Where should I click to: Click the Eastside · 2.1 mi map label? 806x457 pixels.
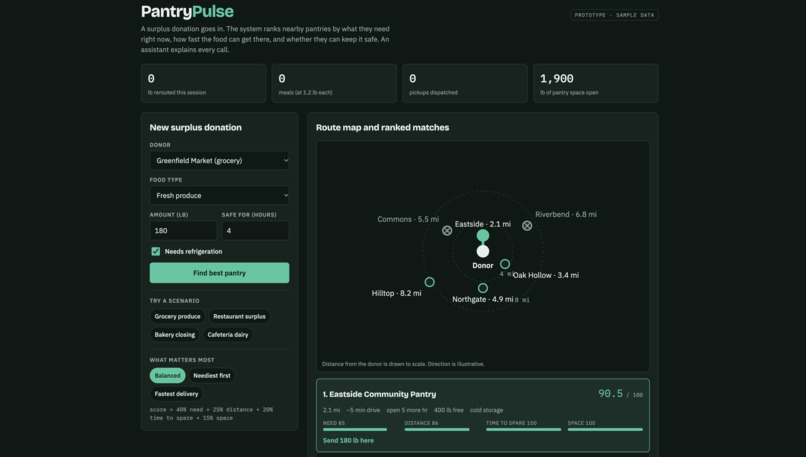pos(483,224)
